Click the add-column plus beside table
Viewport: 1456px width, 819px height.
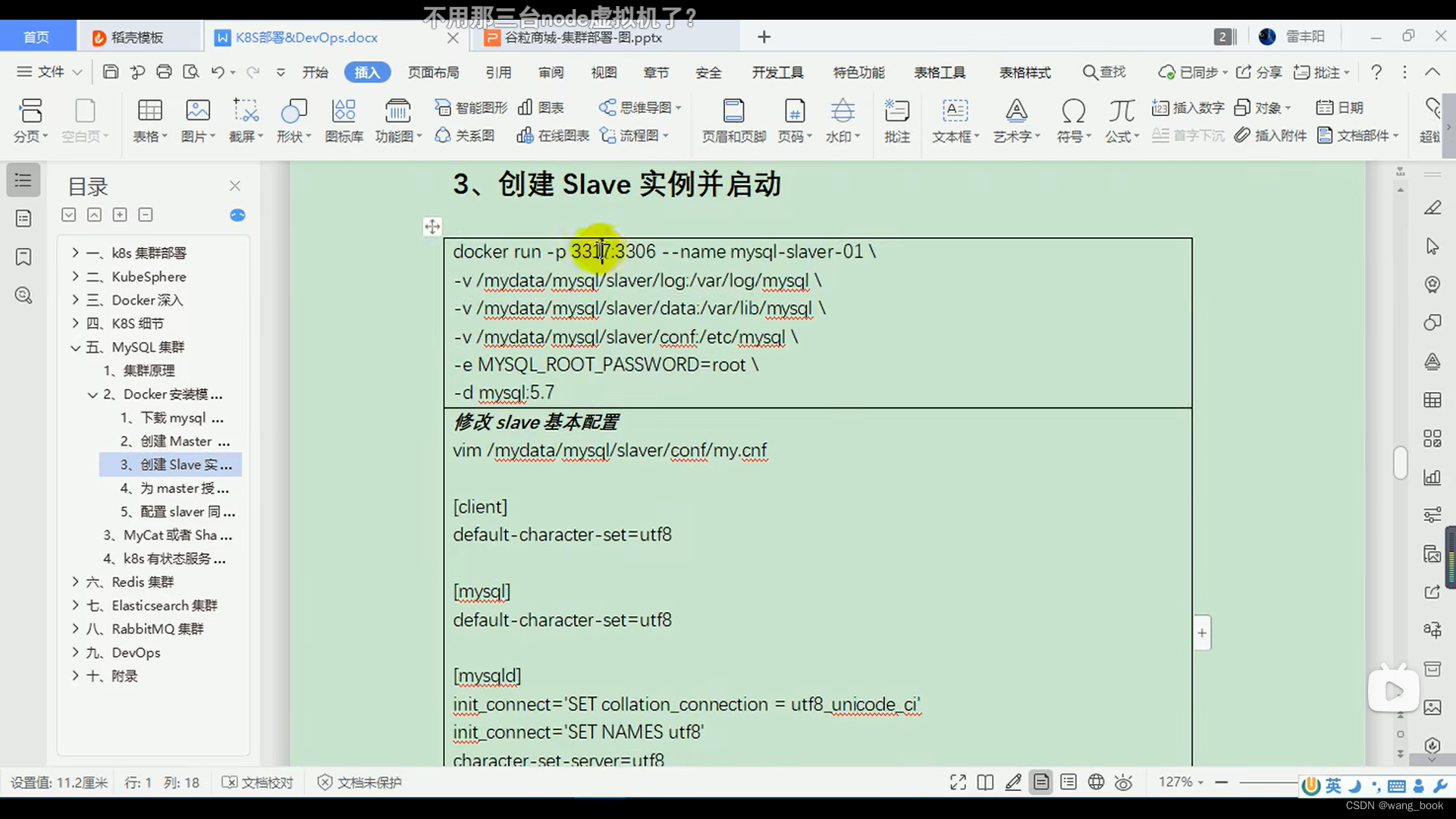(1202, 632)
